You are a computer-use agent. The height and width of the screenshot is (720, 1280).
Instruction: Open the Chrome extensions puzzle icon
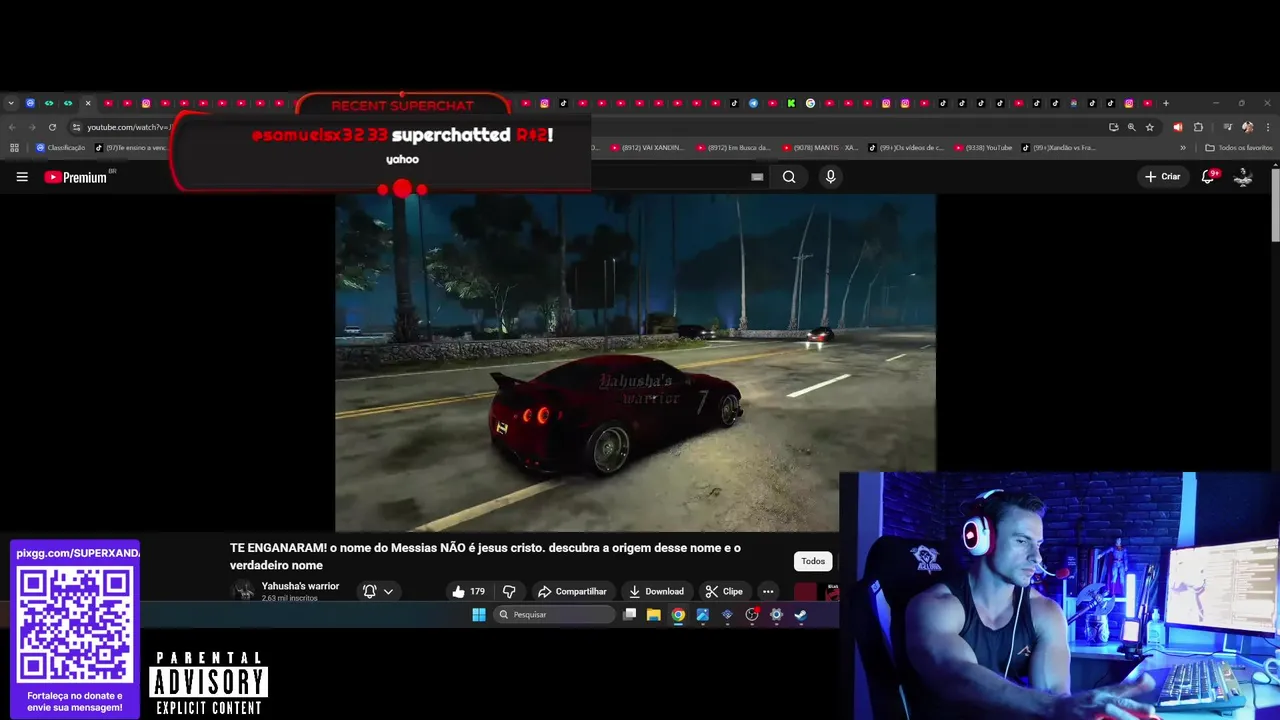click(1198, 127)
